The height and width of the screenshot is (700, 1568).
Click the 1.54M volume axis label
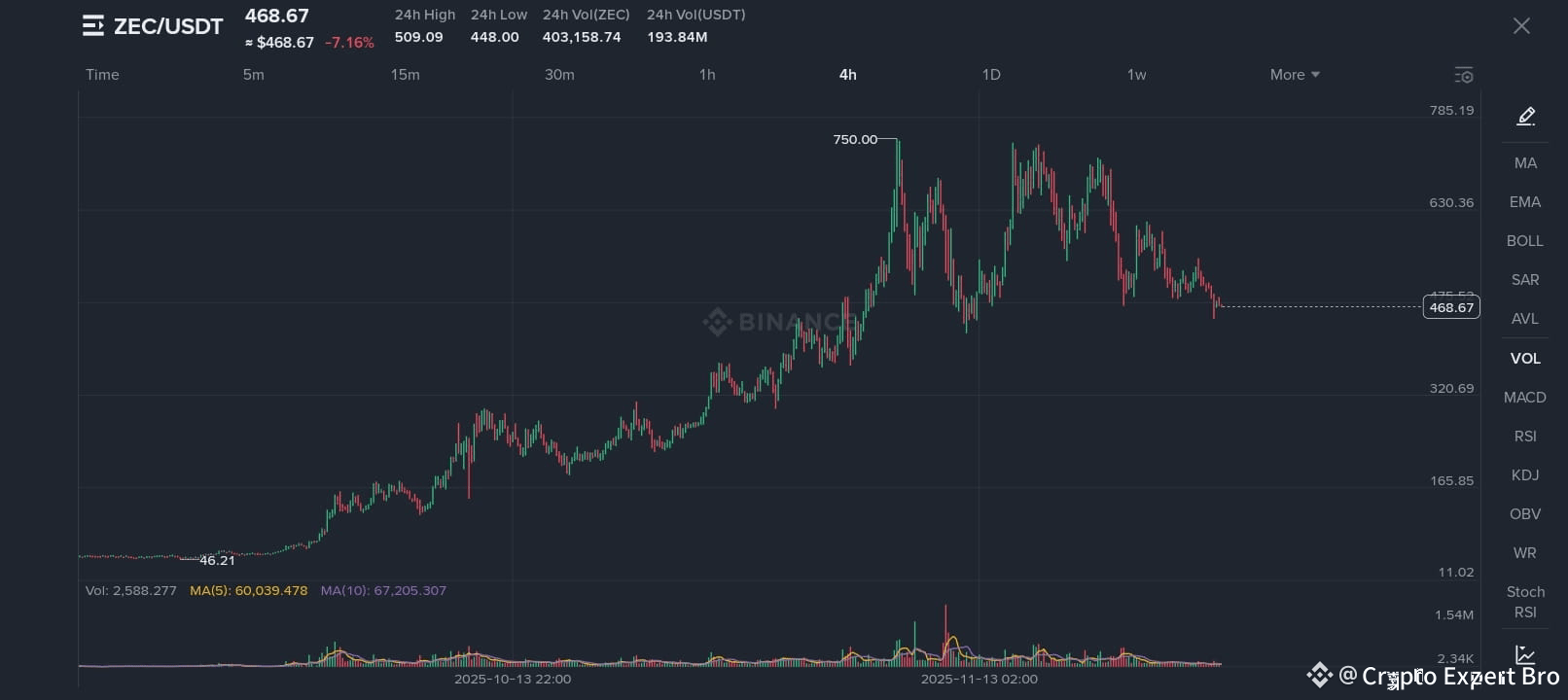(1454, 614)
